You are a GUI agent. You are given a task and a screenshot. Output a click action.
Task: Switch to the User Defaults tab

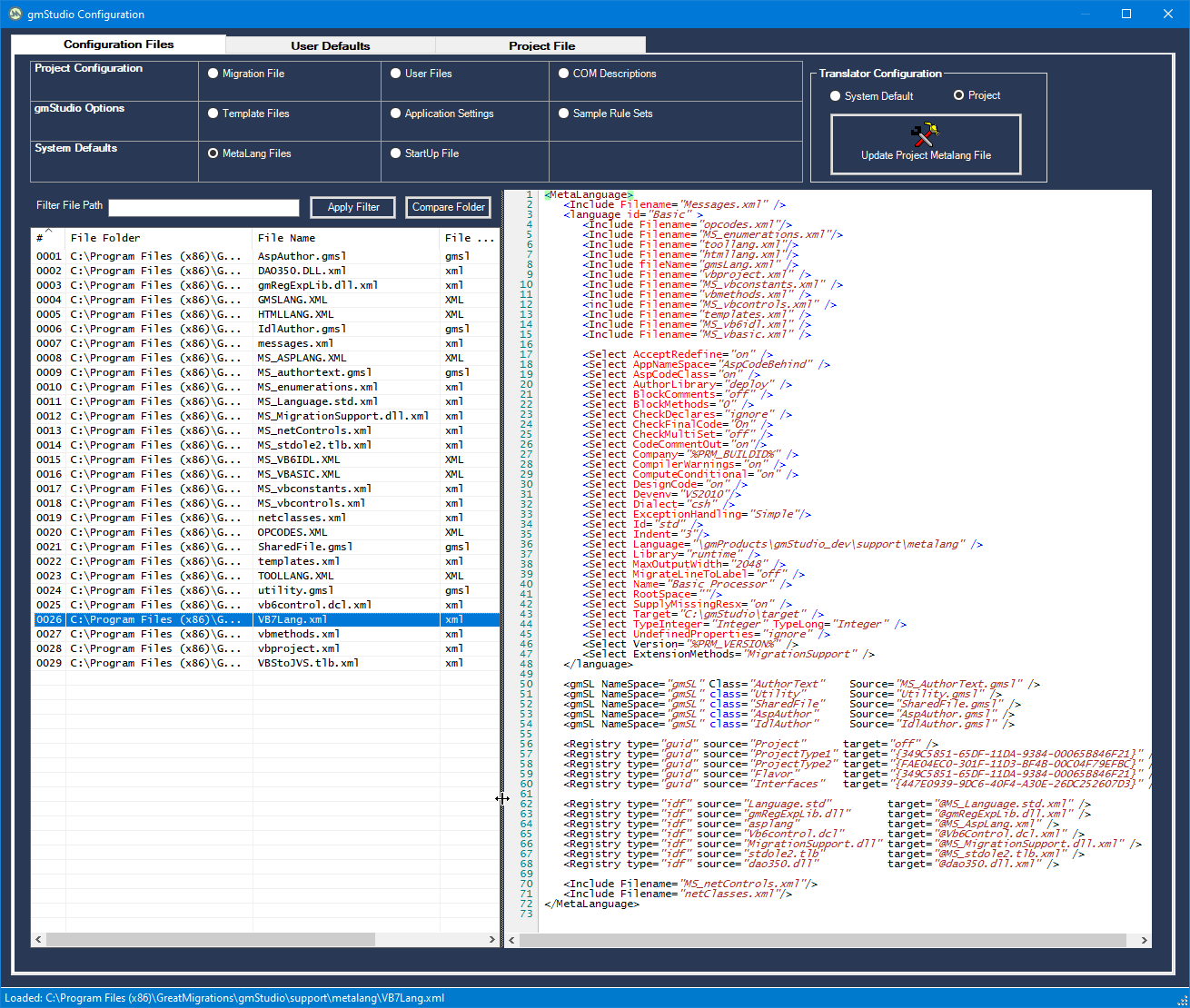point(330,45)
